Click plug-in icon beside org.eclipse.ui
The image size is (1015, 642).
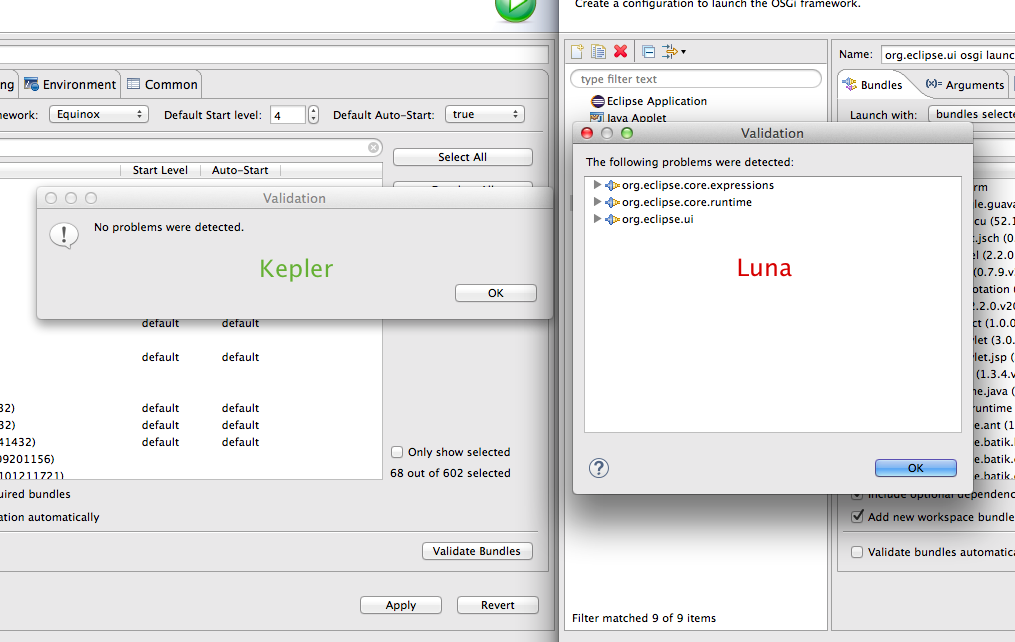pyautogui.click(x=612, y=219)
